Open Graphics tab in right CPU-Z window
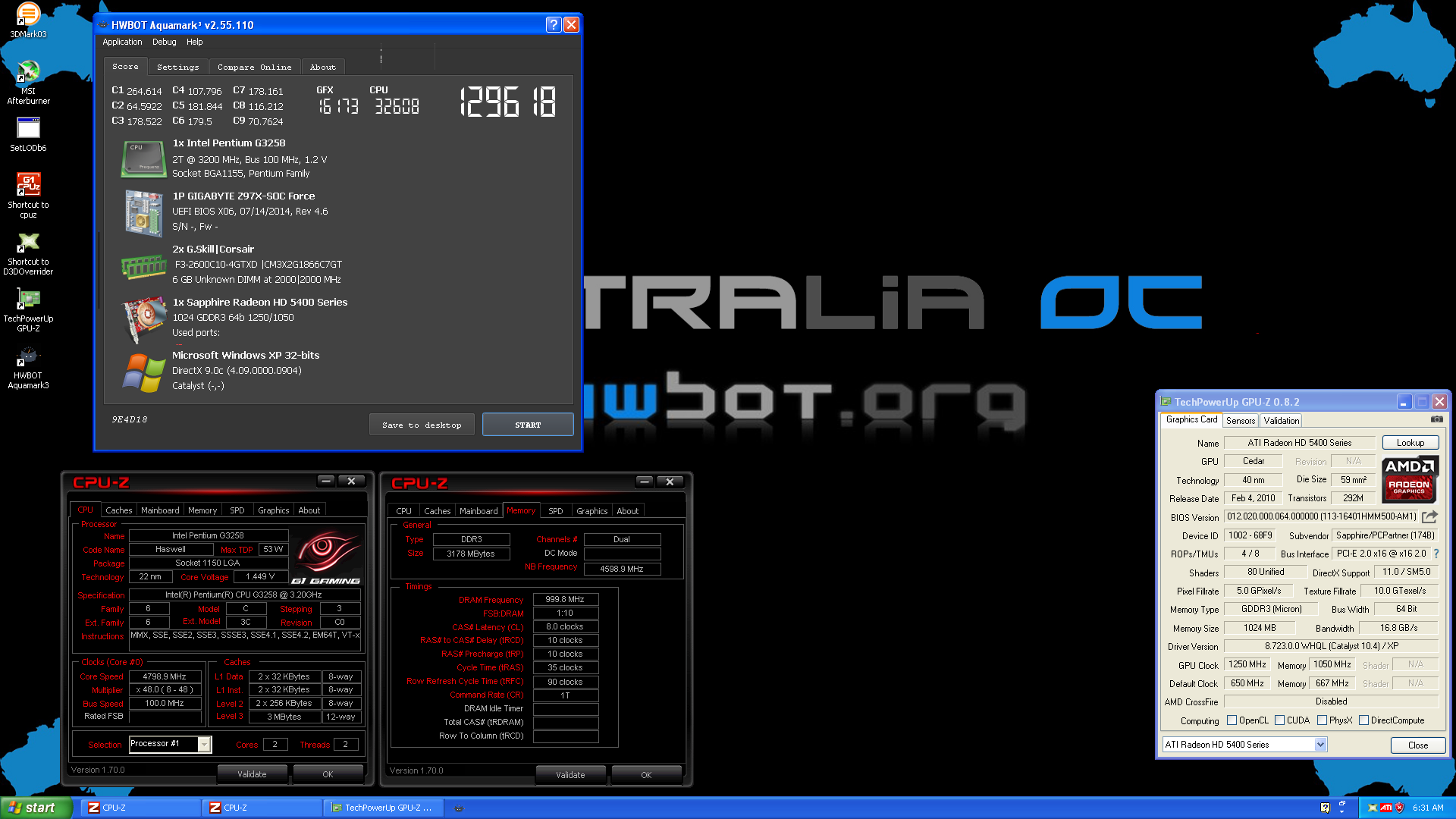This screenshot has height=819, width=1456. [591, 511]
